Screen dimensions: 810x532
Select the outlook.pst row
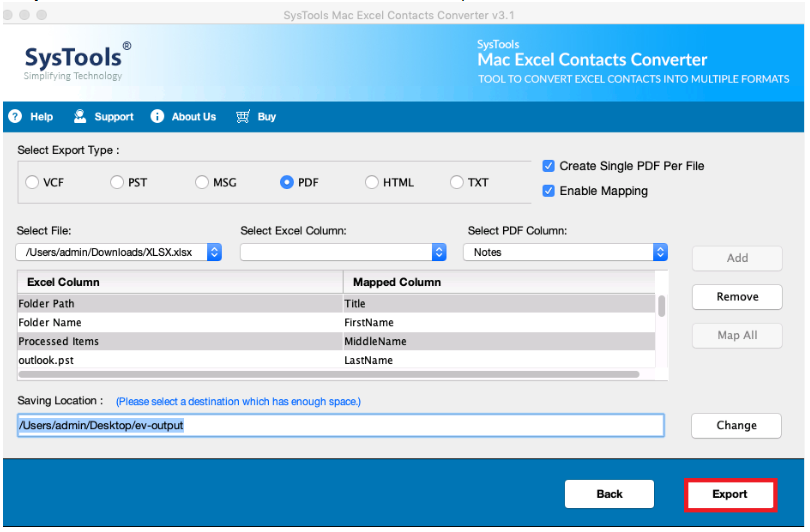pyautogui.click(x=336, y=361)
